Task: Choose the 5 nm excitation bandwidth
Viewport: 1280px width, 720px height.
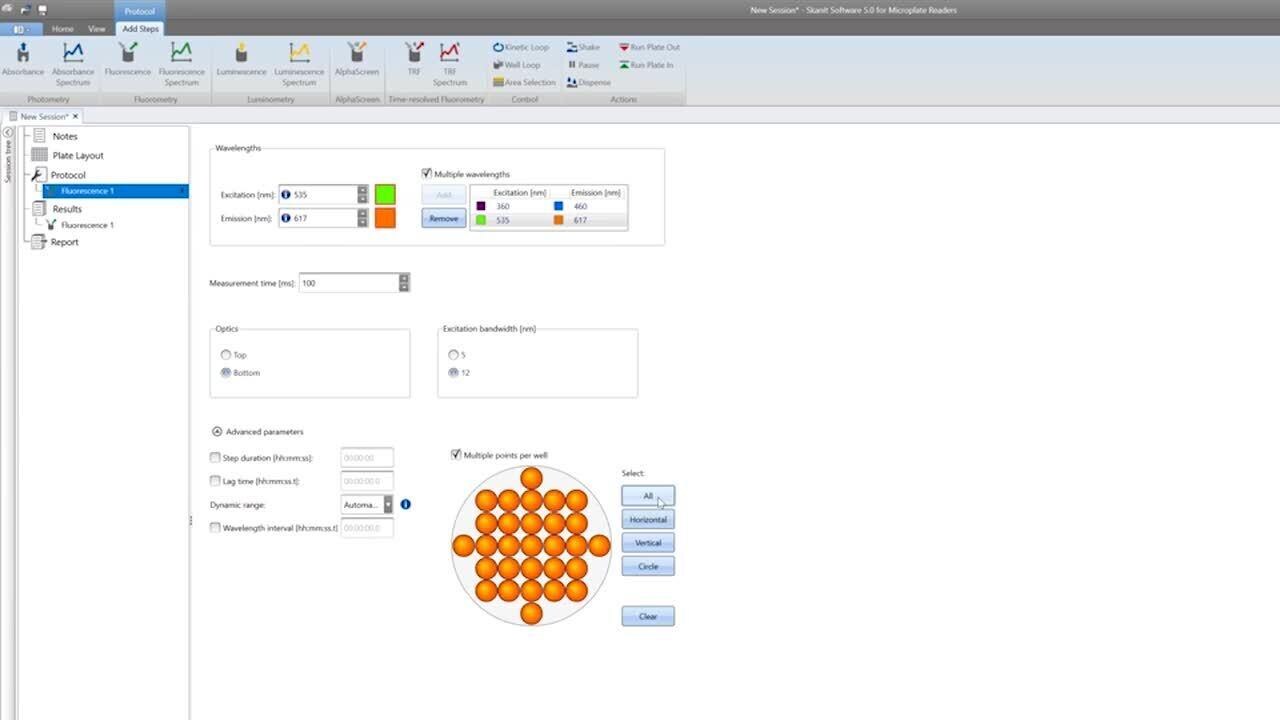Action: [x=454, y=355]
